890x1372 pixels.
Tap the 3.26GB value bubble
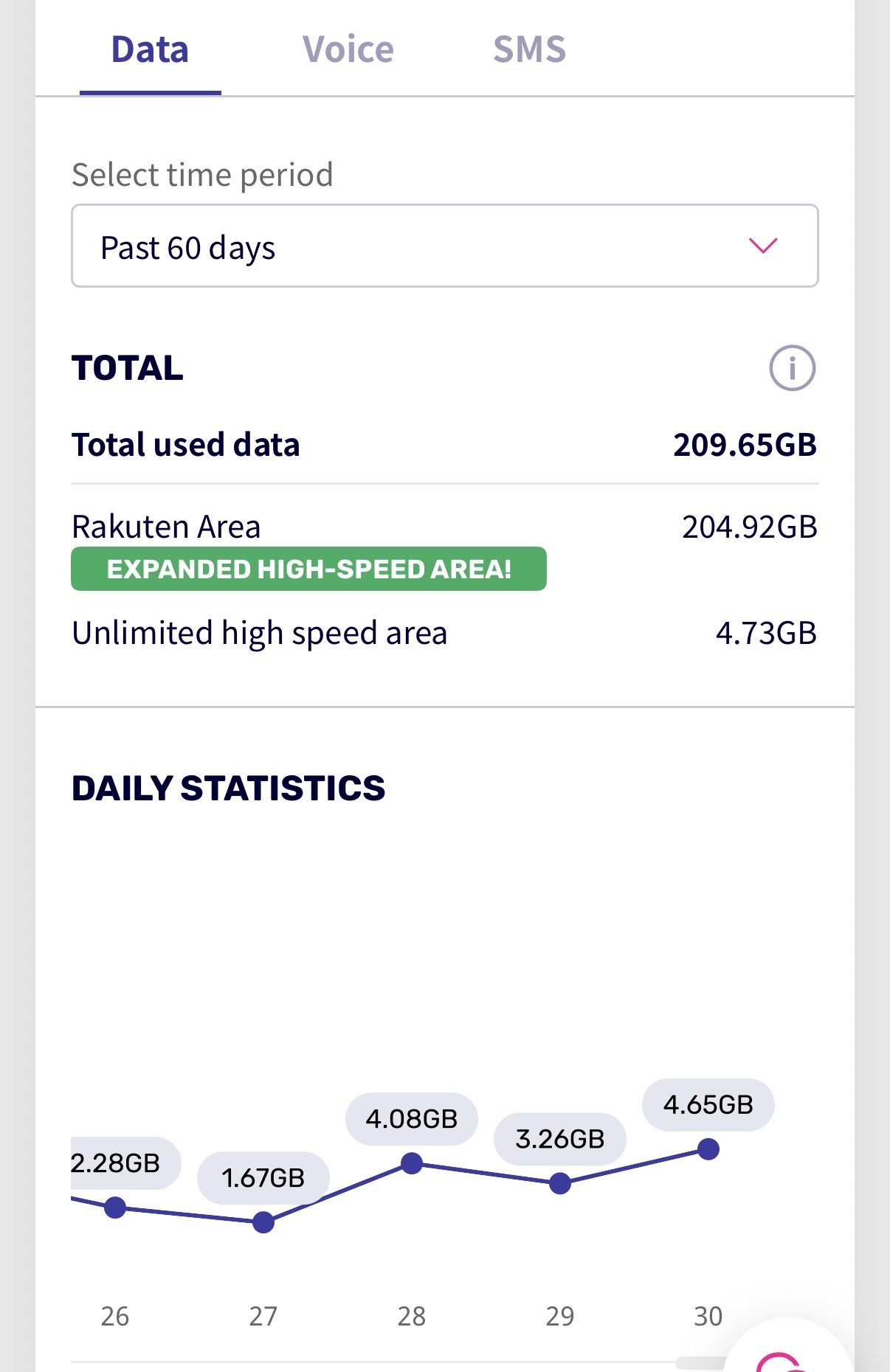pos(560,1139)
